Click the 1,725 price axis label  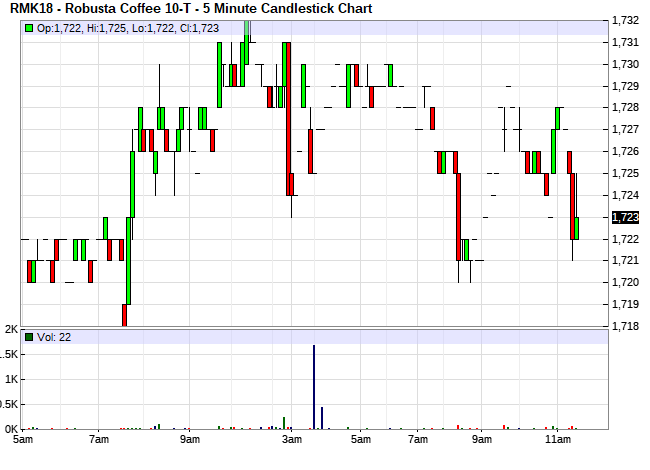point(626,173)
